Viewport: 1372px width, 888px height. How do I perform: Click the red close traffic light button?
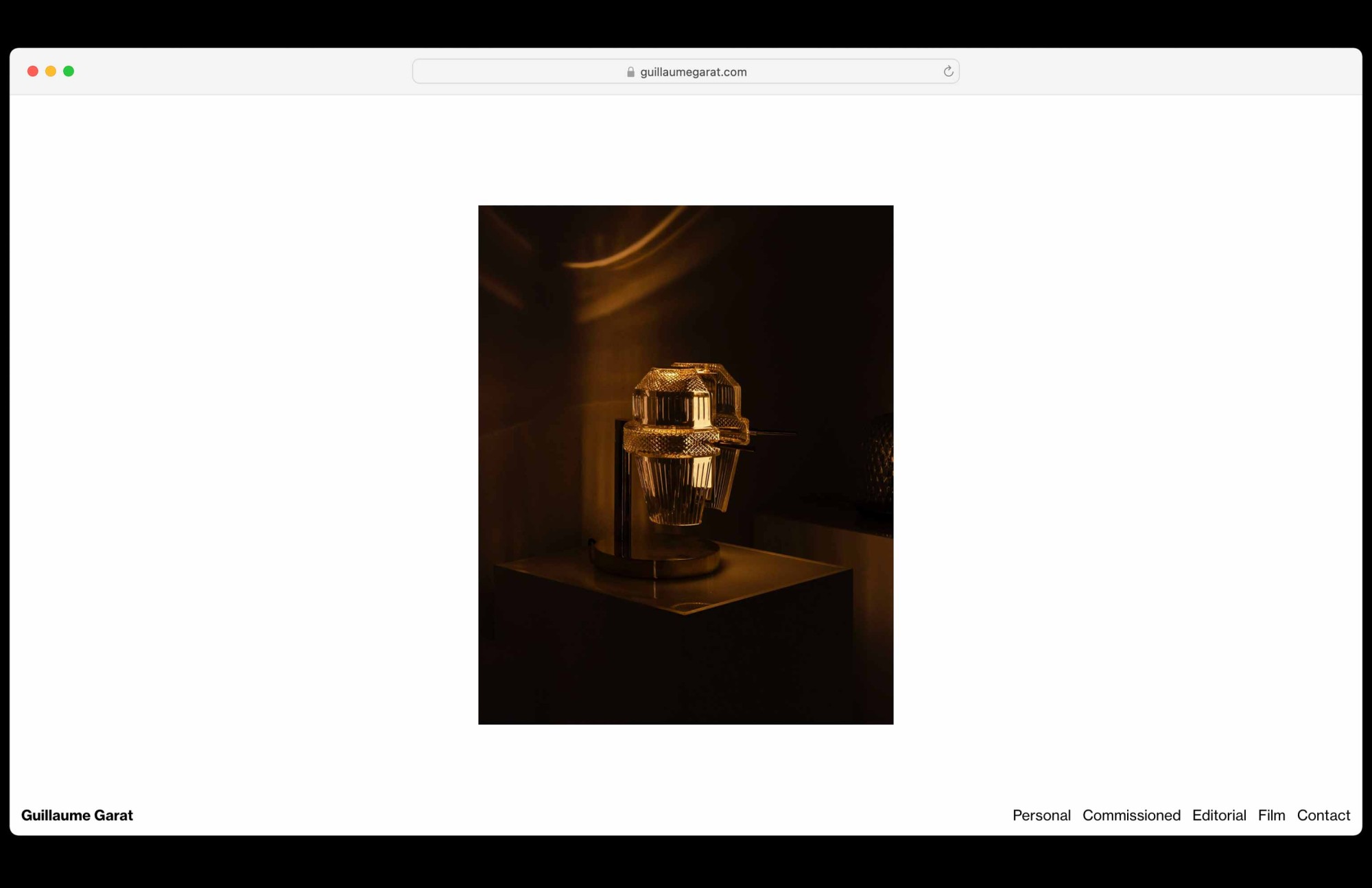pyautogui.click(x=32, y=71)
